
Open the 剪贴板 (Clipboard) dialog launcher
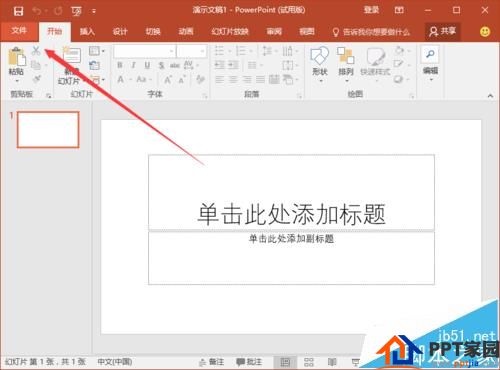coord(49,96)
